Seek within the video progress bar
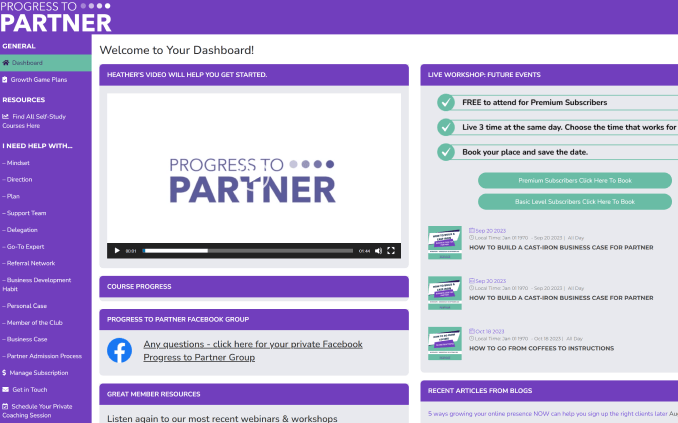Screen dimensions: 678x423 click(x=248, y=250)
